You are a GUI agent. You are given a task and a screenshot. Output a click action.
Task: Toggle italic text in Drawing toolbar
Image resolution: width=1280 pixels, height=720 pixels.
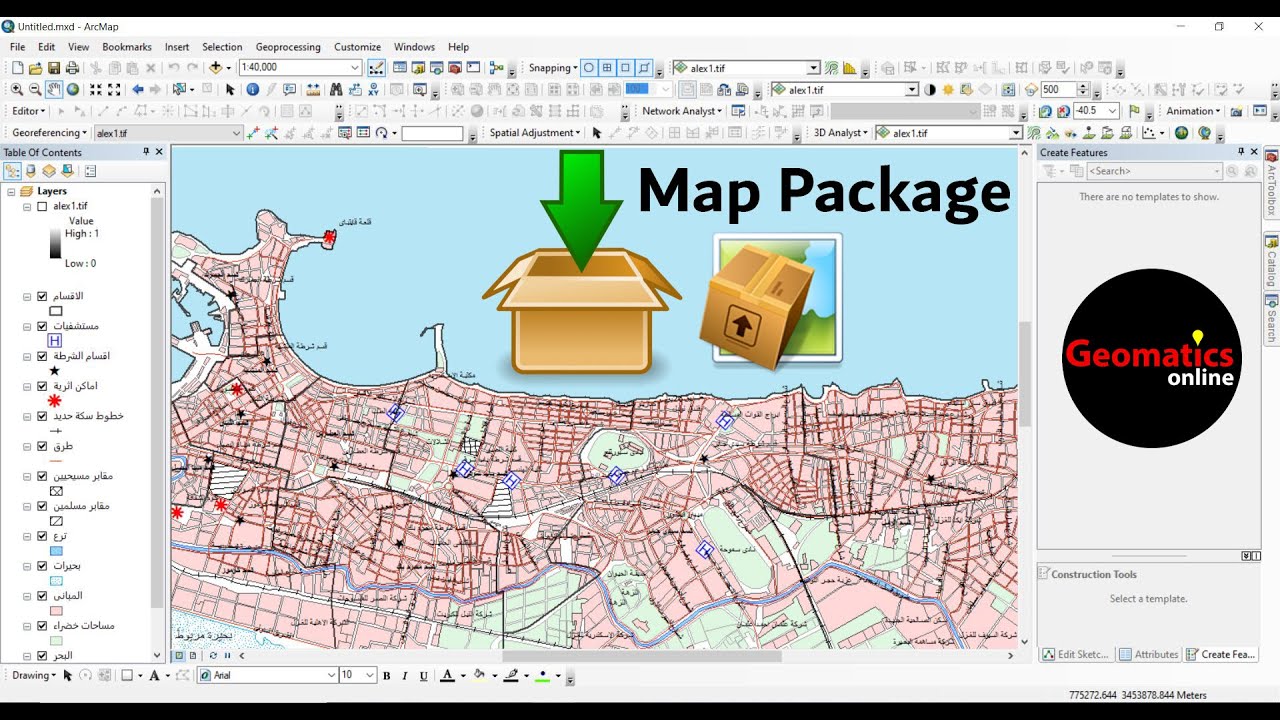tap(405, 676)
